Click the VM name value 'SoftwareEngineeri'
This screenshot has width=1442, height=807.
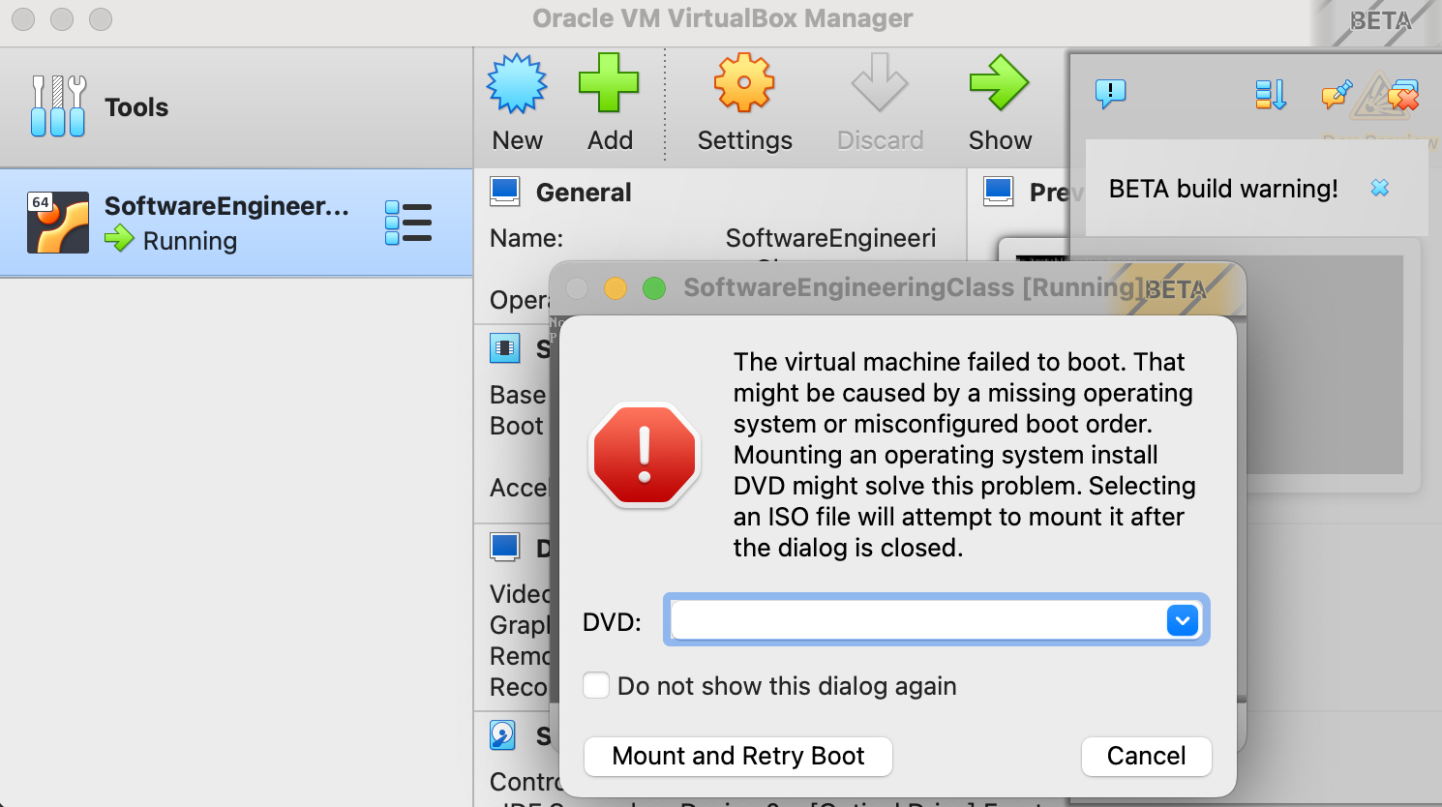click(x=830, y=238)
